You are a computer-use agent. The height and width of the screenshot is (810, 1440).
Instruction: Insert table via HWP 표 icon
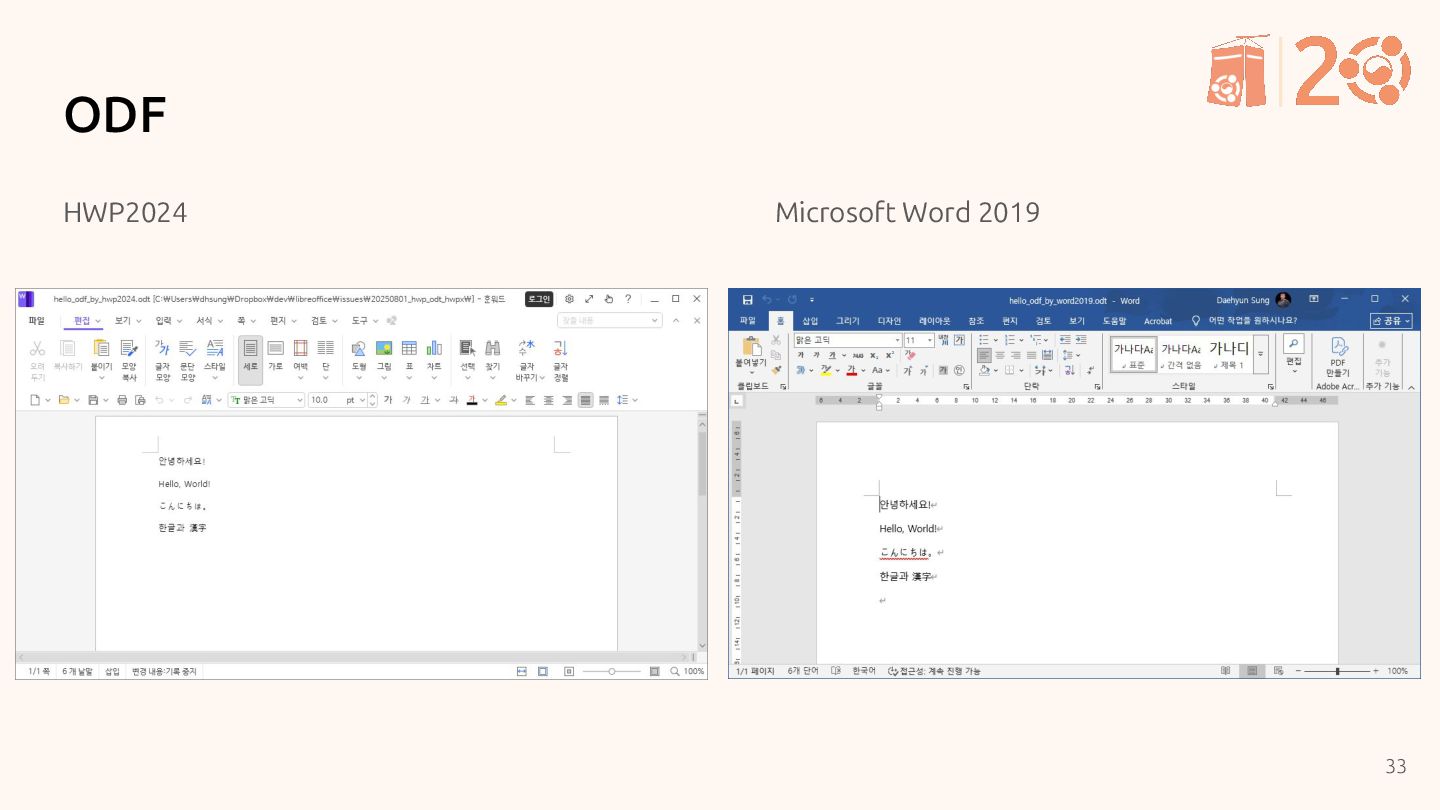click(x=409, y=348)
